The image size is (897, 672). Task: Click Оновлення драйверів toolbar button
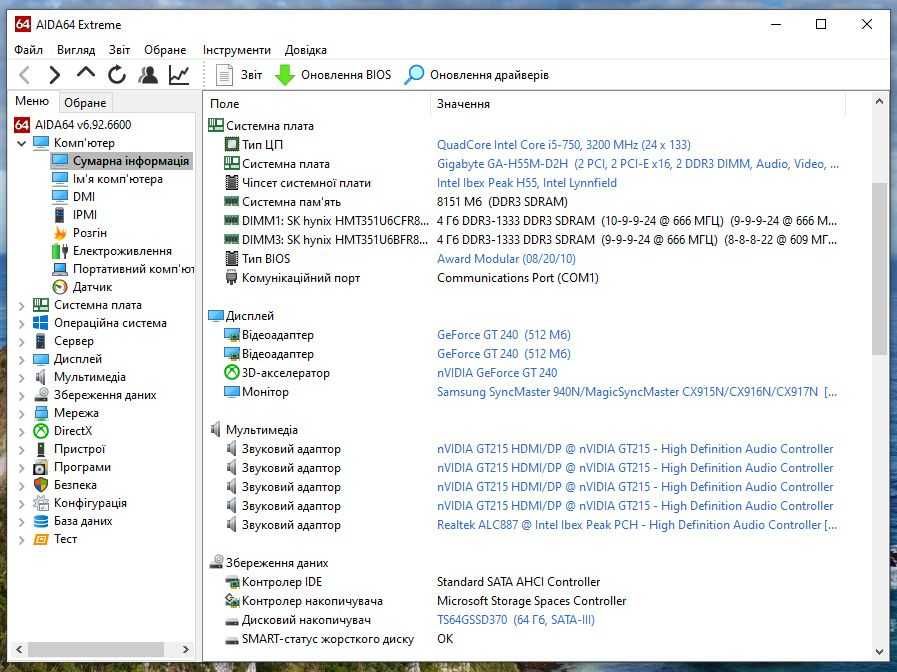(x=477, y=75)
